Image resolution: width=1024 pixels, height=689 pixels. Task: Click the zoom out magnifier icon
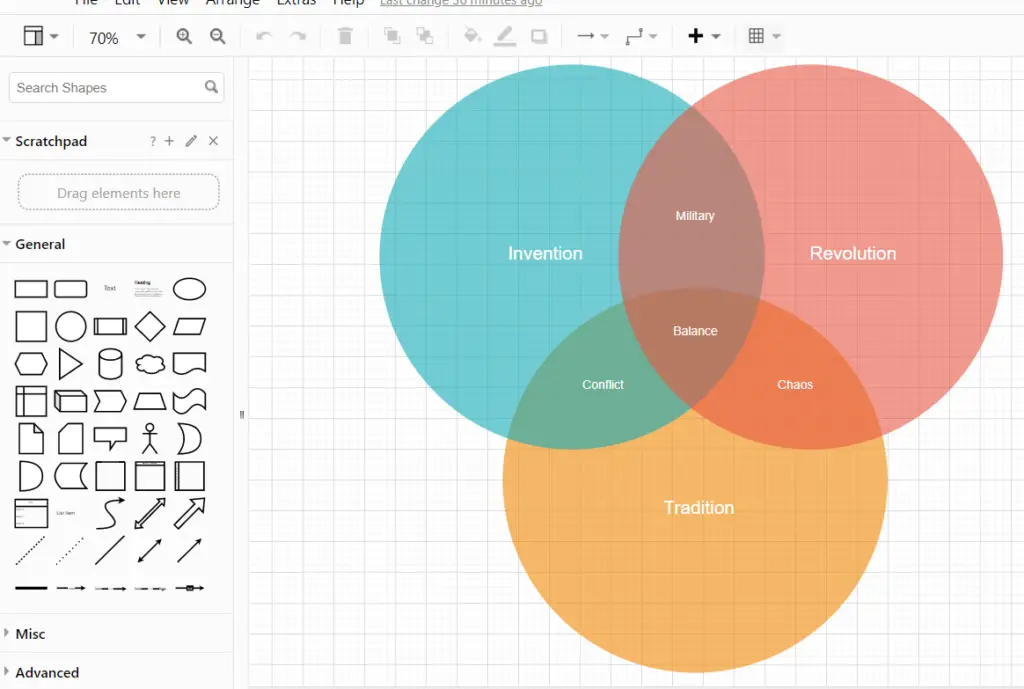click(x=217, y=37)
